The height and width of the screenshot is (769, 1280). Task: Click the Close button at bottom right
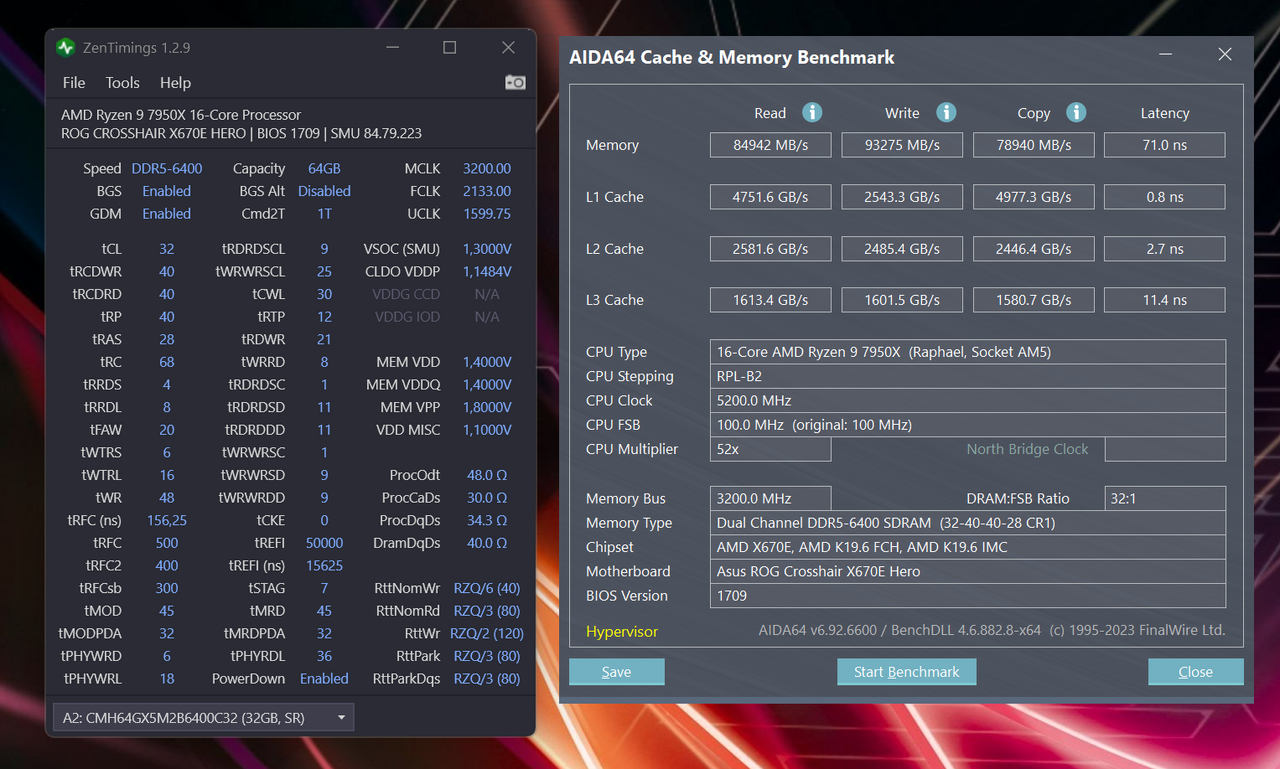pyautogui.click(x=1195, y=672)
